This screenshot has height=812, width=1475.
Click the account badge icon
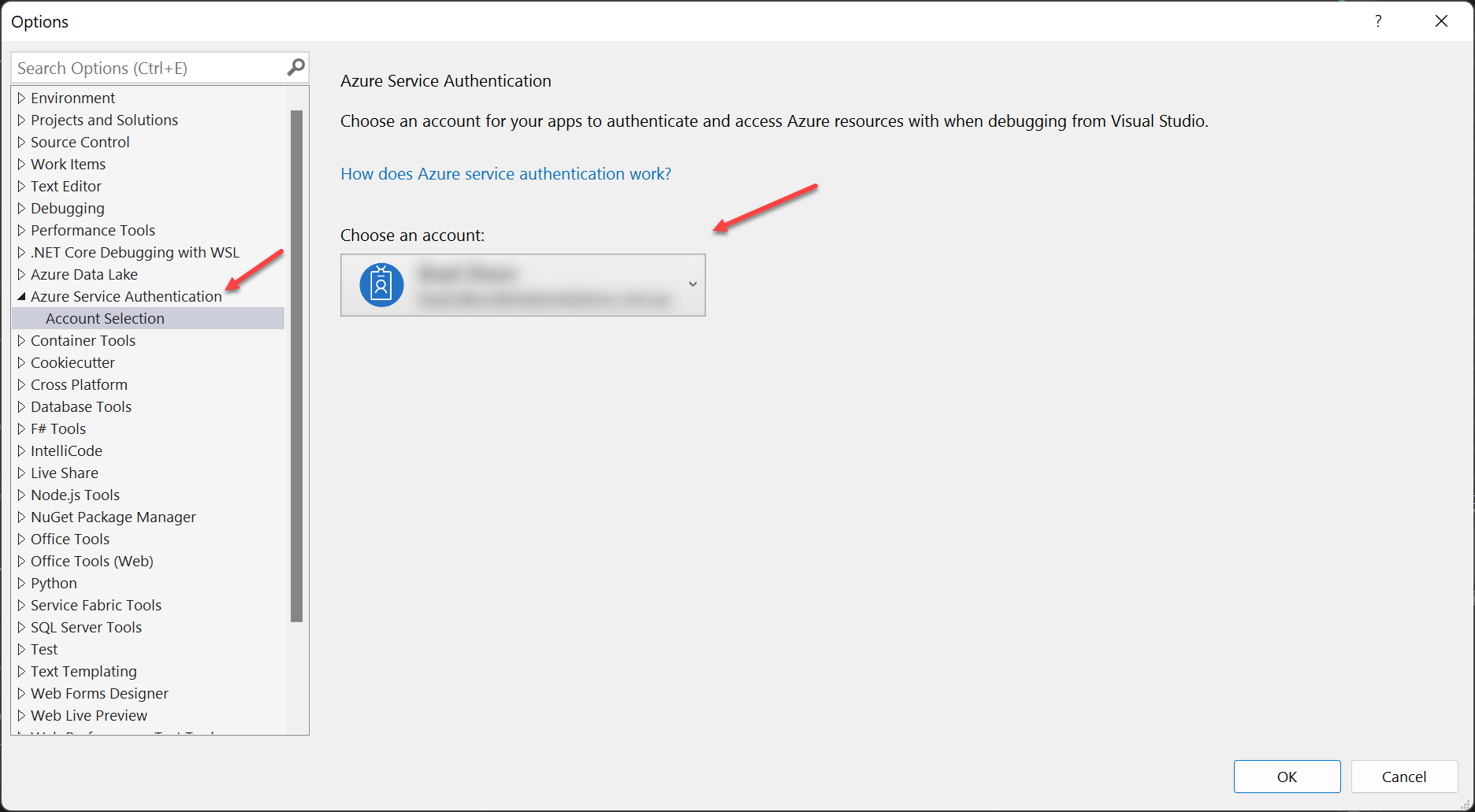point(381,285)
